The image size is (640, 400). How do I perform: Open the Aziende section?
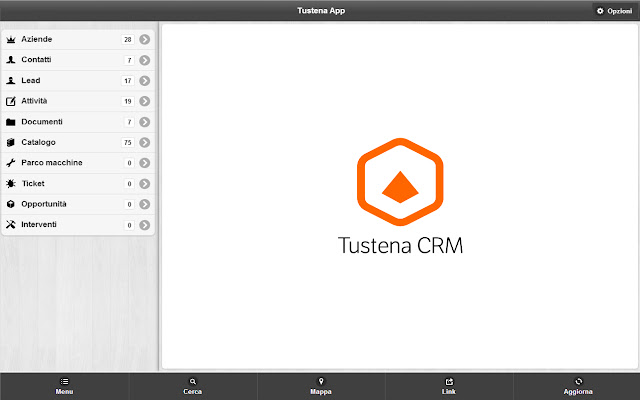point(78,40)
